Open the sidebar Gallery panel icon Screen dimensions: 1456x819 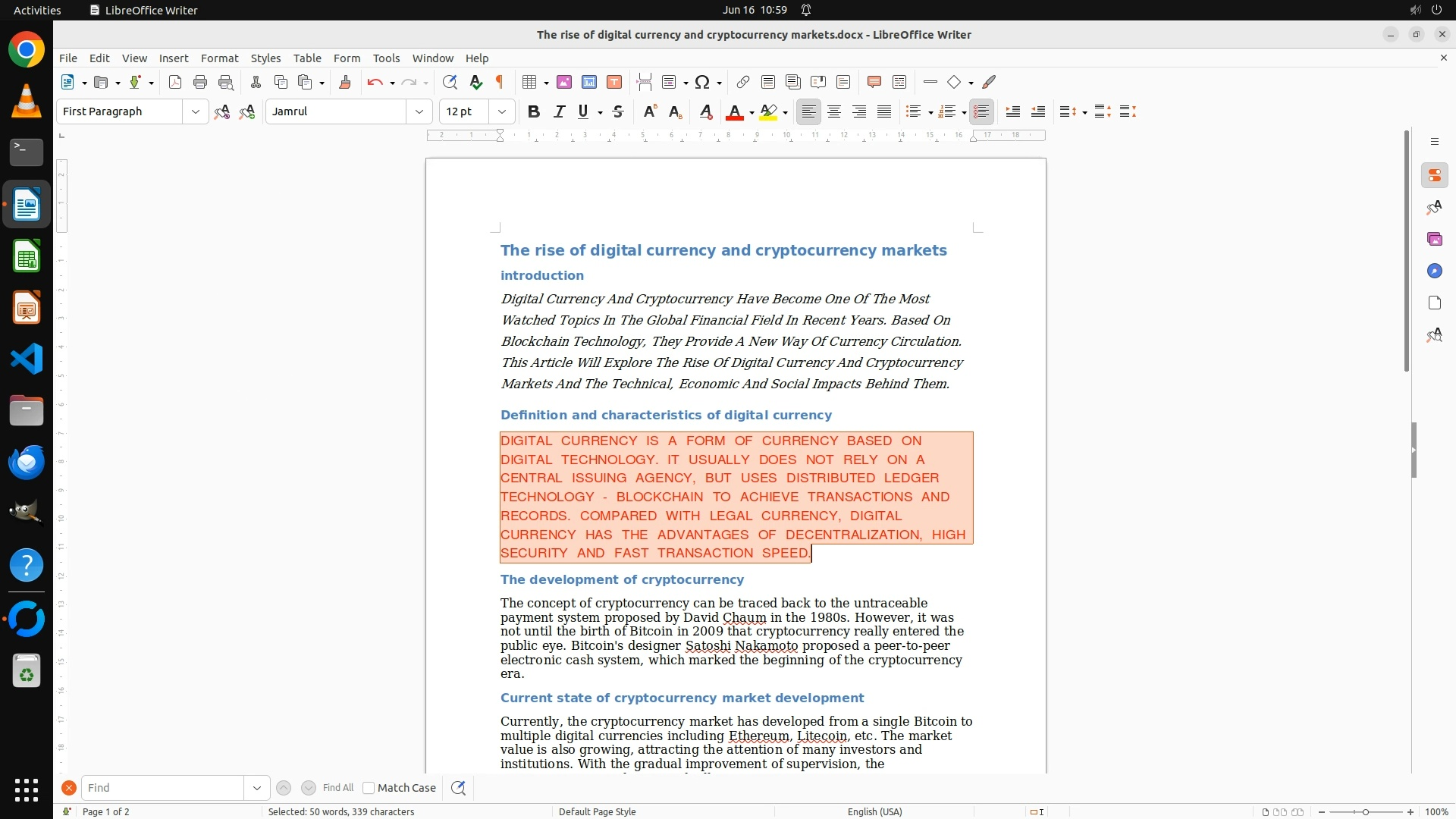[x=1434, y=240]
